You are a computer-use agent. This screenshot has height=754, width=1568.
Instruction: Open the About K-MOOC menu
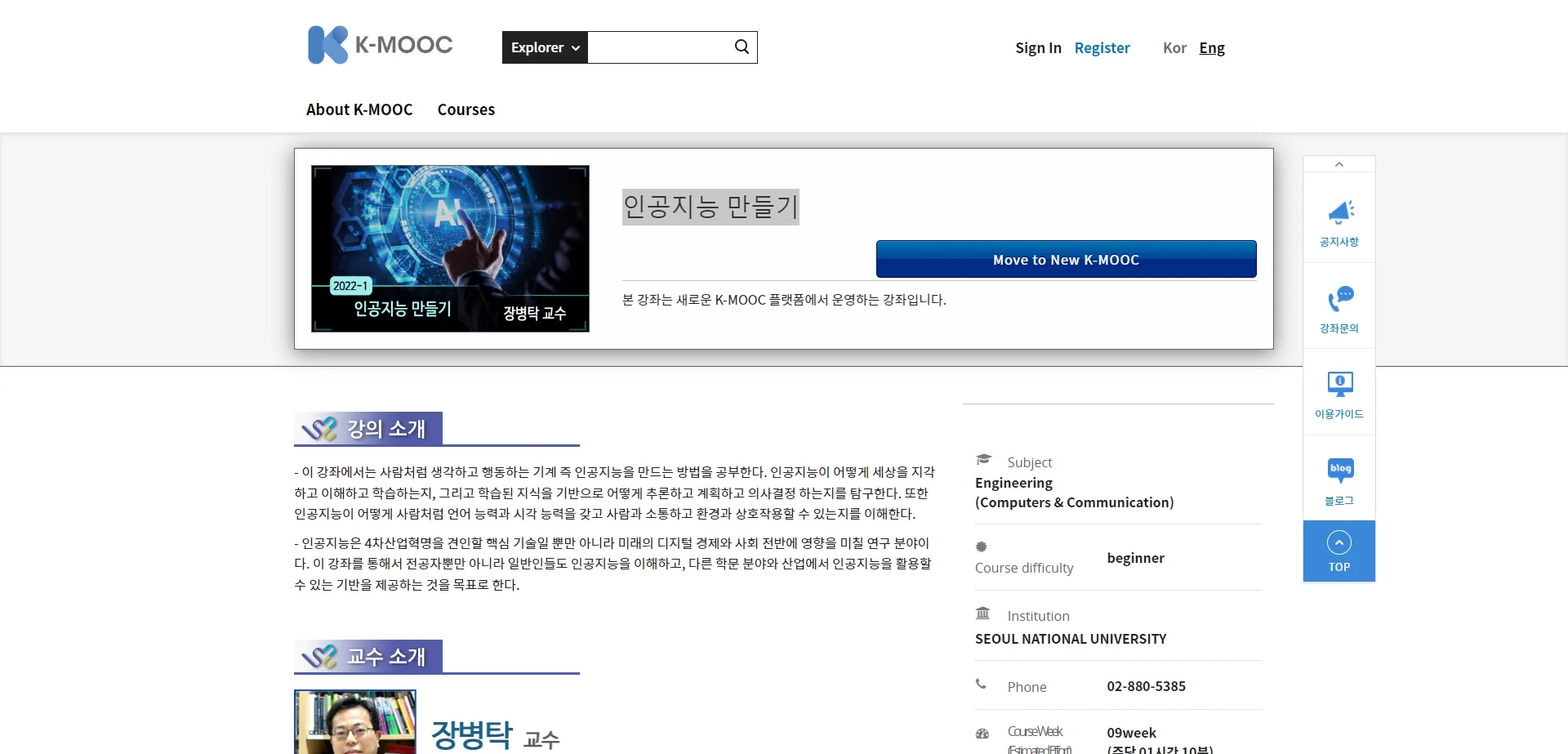pos(359,109)
